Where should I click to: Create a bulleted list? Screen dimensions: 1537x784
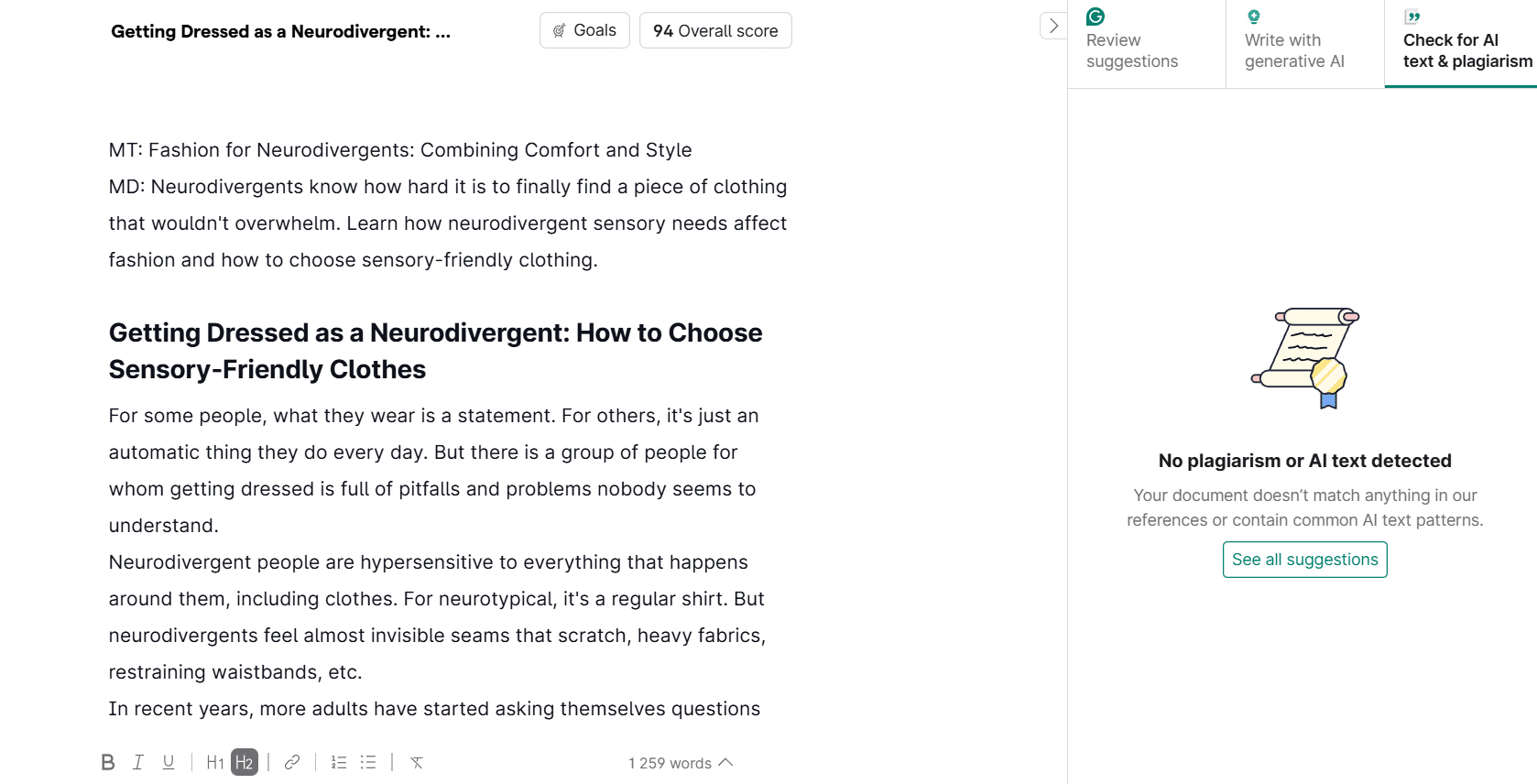368,762
